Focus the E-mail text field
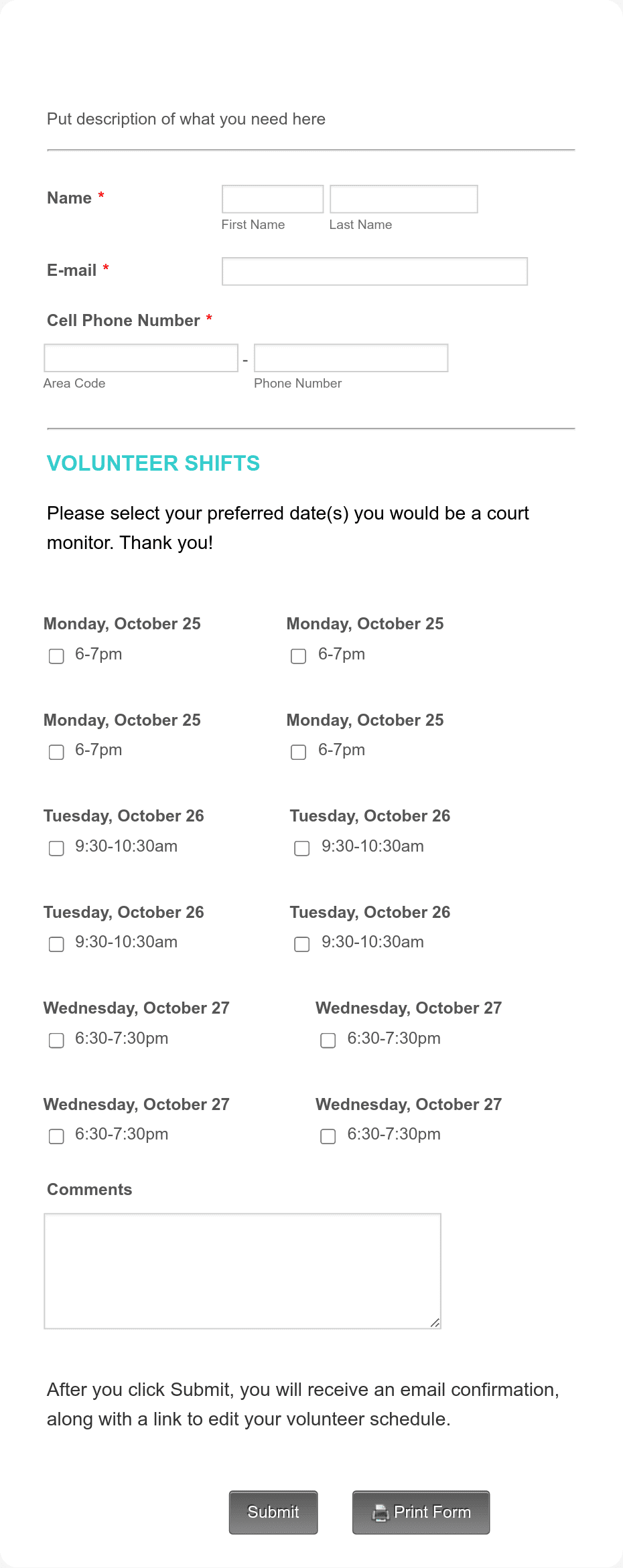The image size is (623, 1568). (374, 271)
